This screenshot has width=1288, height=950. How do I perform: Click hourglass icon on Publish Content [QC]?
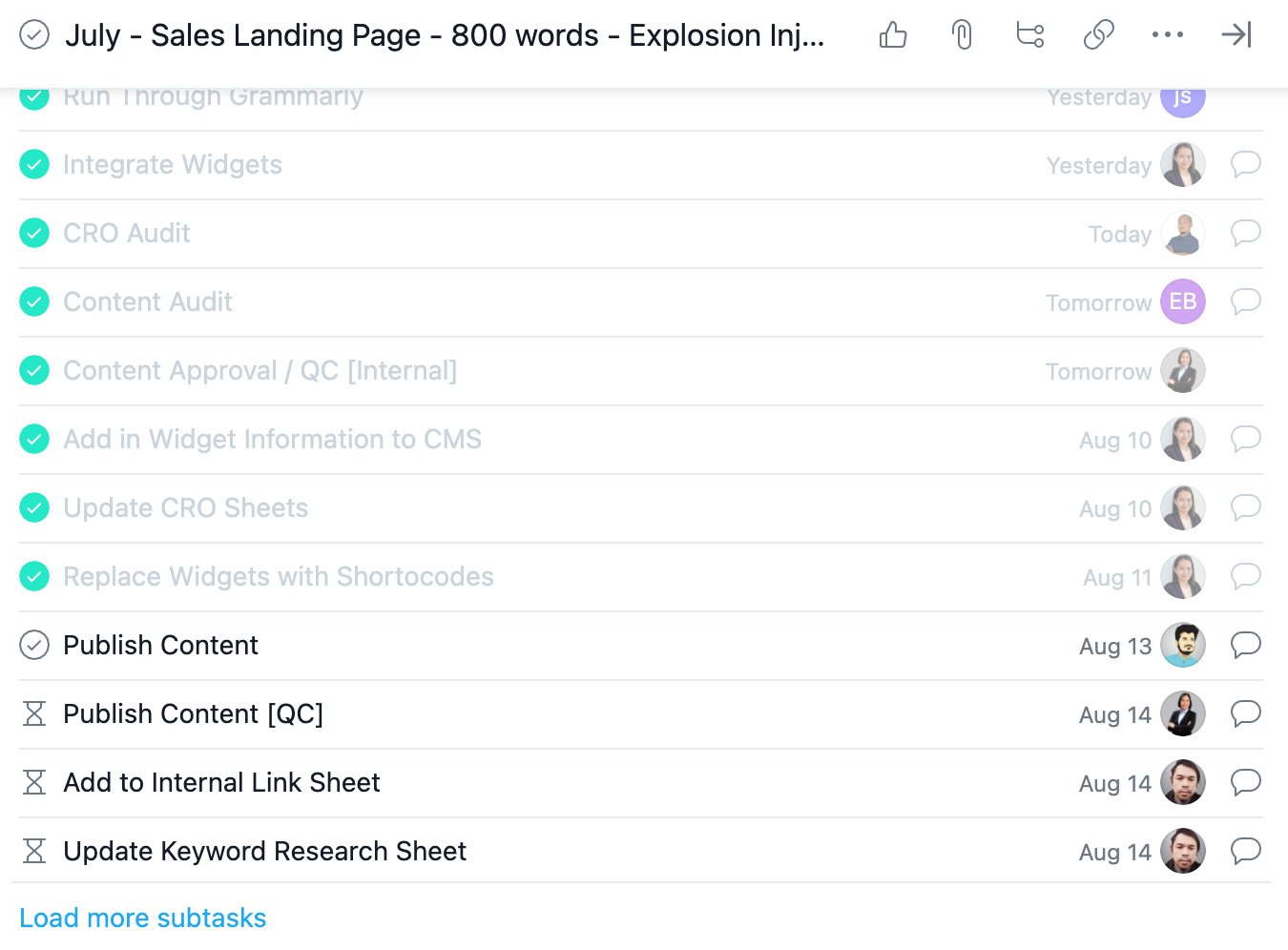pos(34,714)
